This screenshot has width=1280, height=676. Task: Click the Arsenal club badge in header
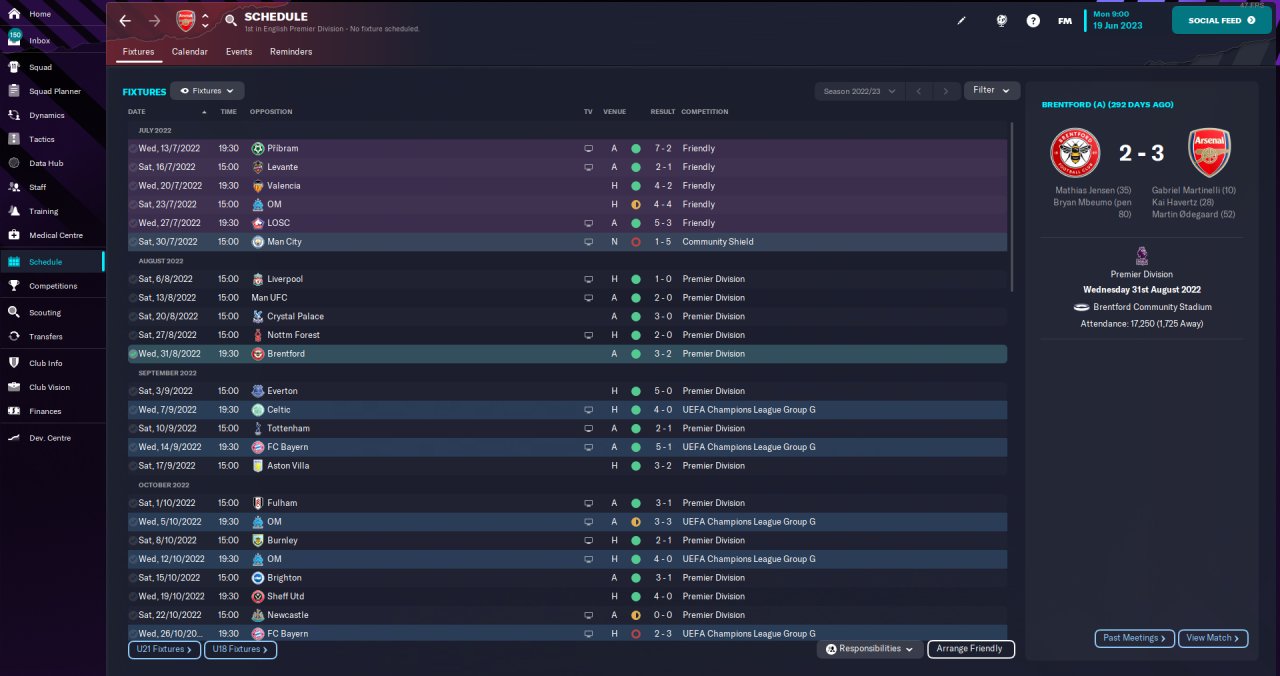[x=186, y=20]
